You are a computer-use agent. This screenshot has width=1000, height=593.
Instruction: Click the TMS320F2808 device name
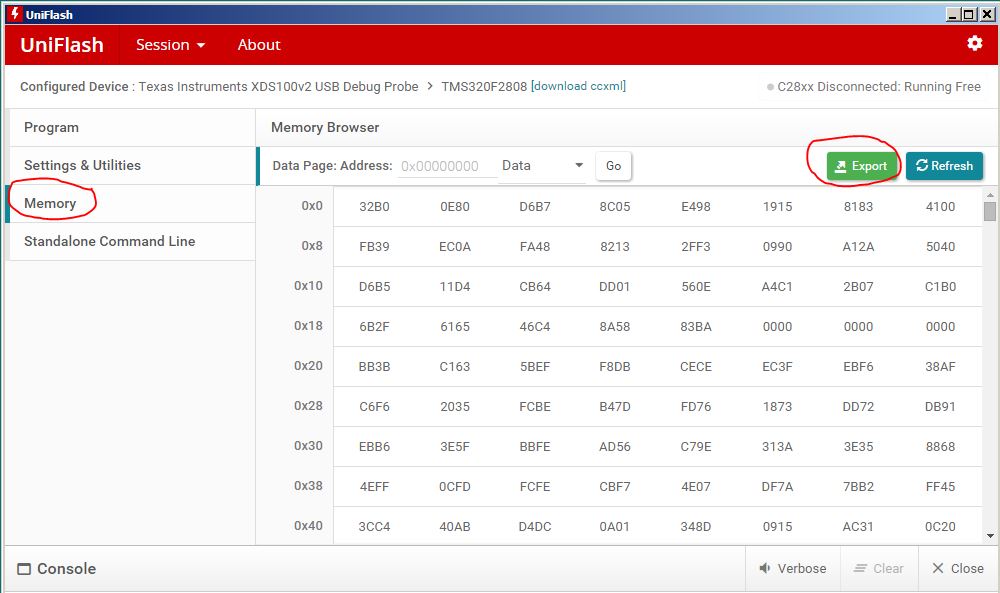click(484, 86)
